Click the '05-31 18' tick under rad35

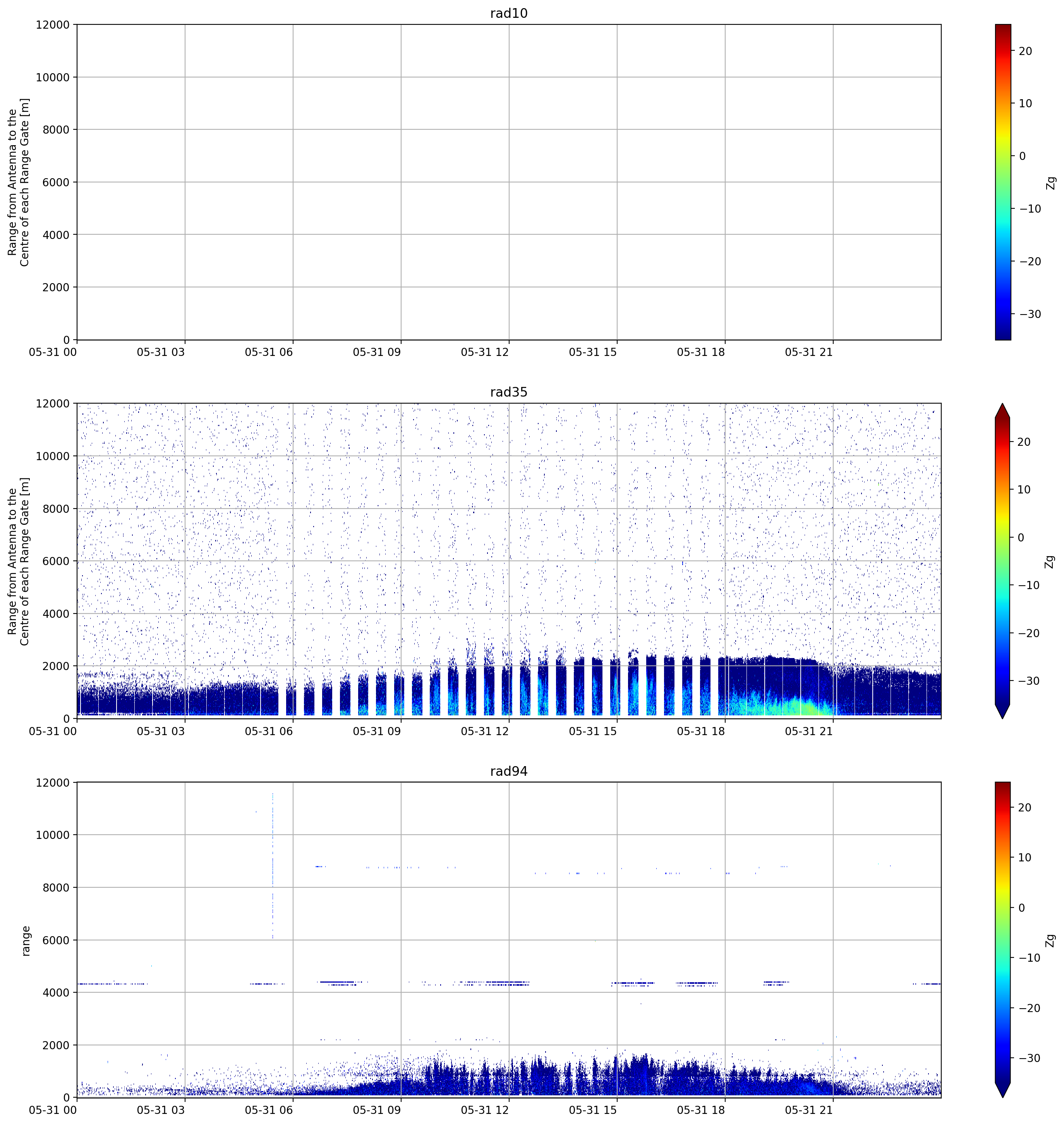(x=701, y=731)
